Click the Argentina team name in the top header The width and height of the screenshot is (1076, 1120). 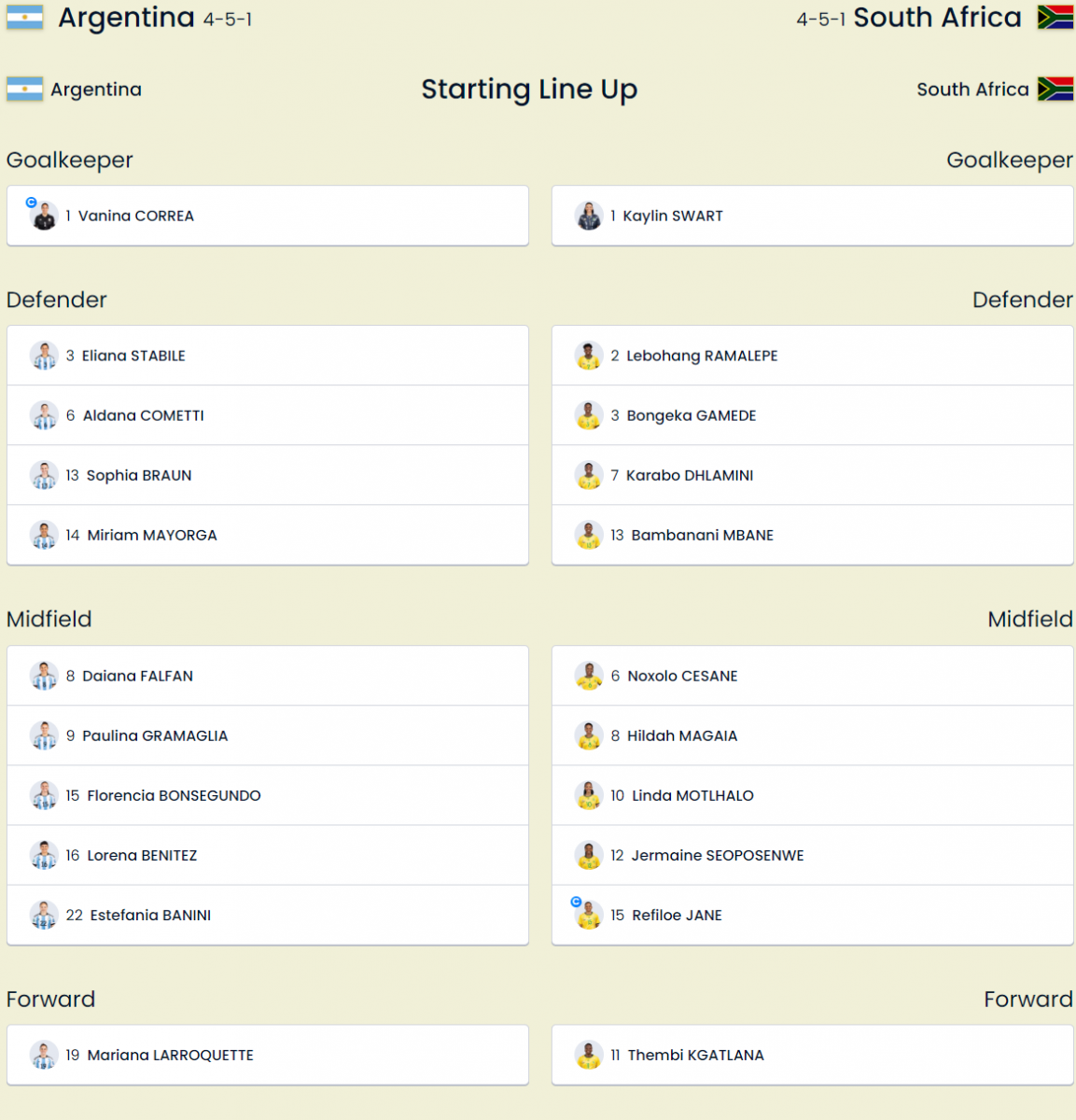(x=126, y=18)
